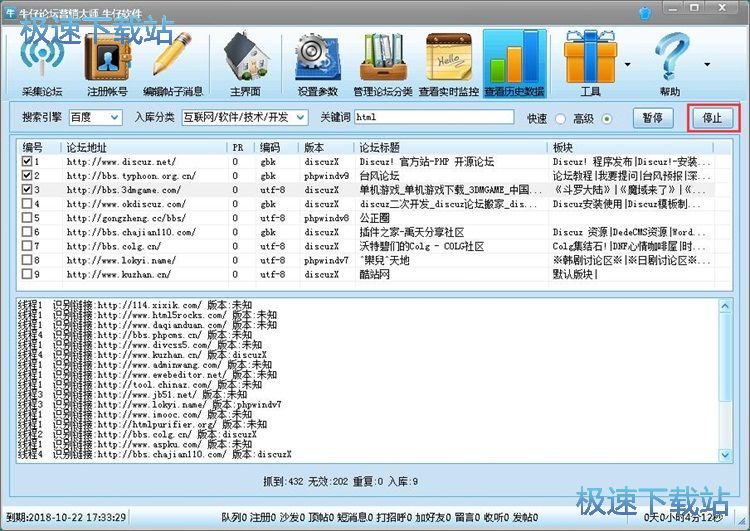Click the 关键词 html input field

coord(434,117)
